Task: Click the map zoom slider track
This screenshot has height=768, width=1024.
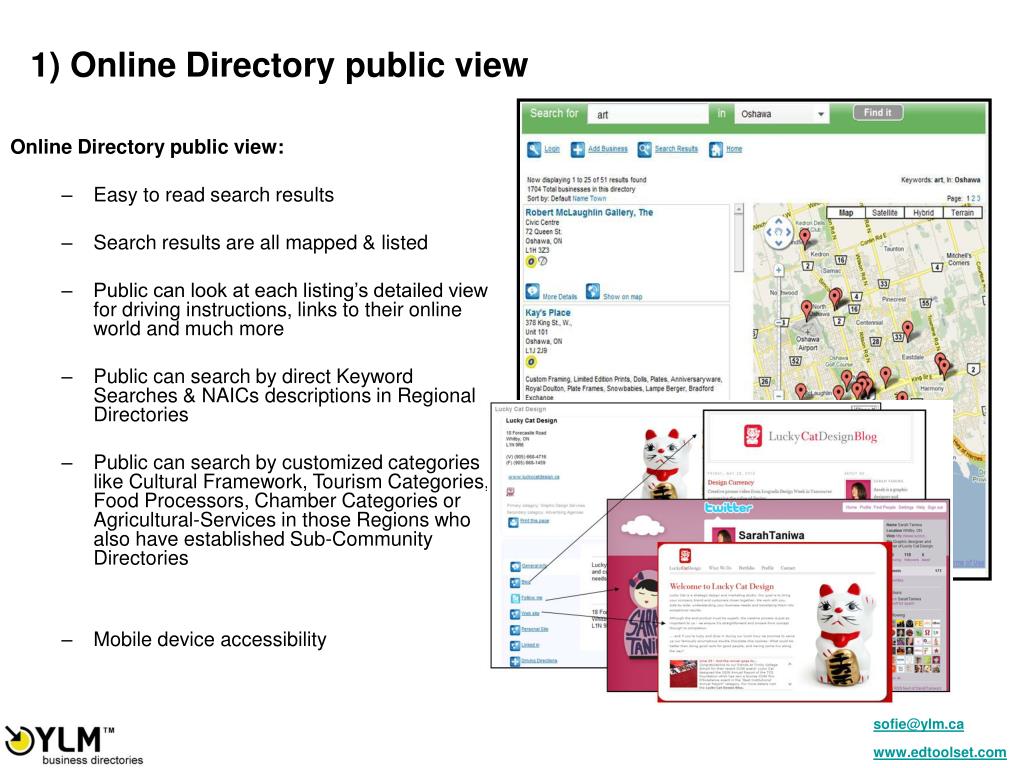Action: pyautogui.click(x=778, y=332)
